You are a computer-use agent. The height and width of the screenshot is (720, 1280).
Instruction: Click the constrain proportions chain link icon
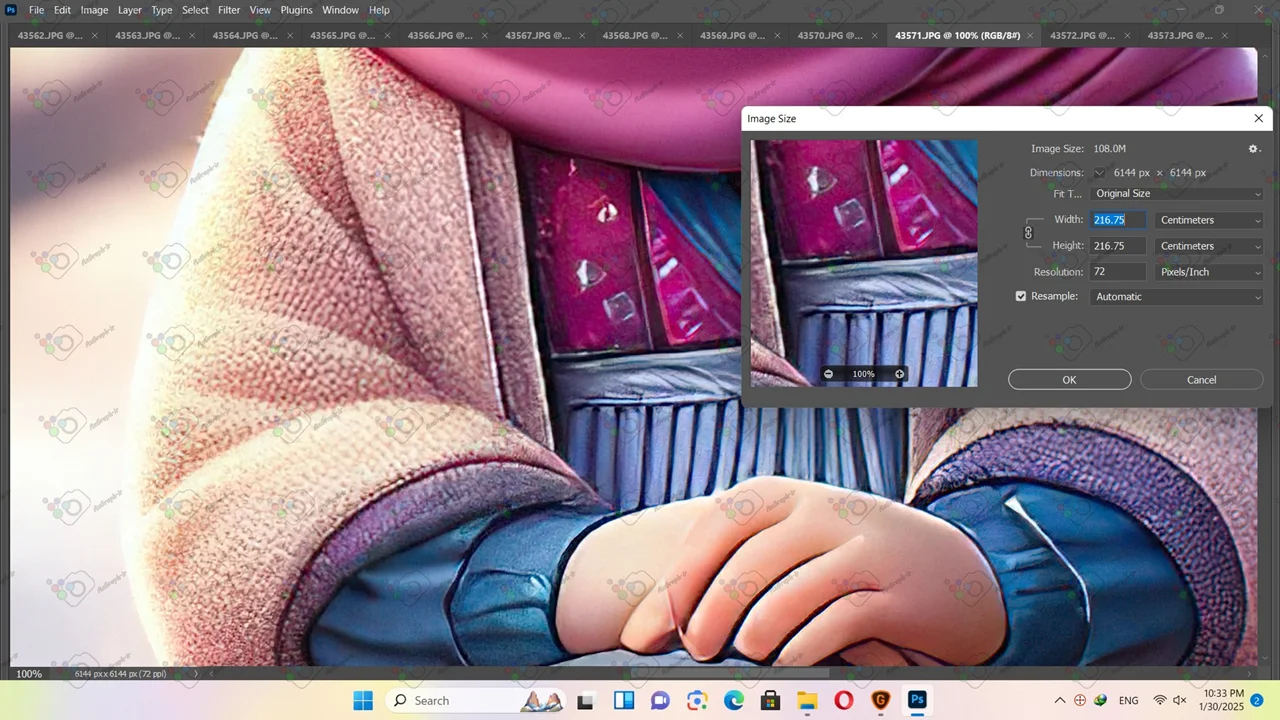(1028, 233)
